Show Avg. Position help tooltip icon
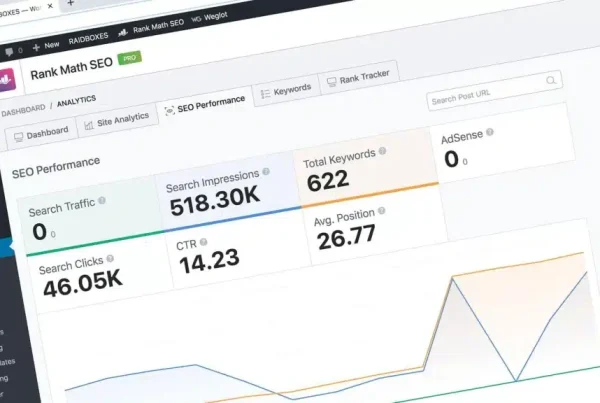The image size is (600, 403). click(381, 211)
